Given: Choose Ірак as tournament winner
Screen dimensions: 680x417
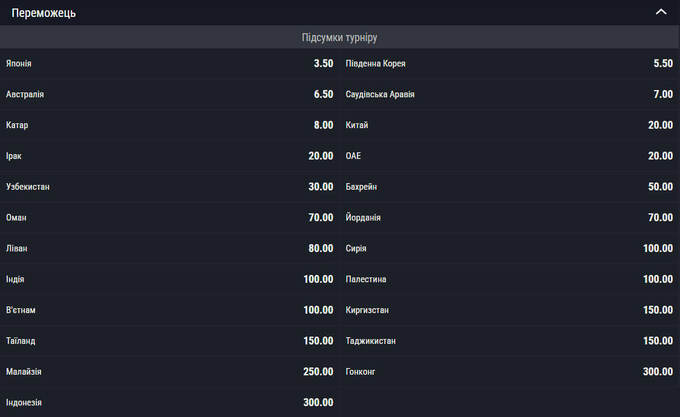Looking at the screenshot, I should tap(169, 156).
